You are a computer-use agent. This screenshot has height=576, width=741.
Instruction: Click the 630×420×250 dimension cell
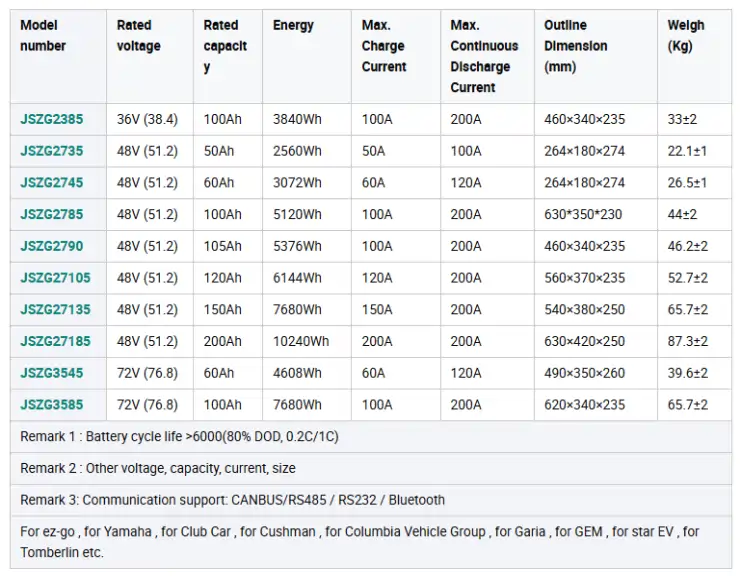(584, 341)
